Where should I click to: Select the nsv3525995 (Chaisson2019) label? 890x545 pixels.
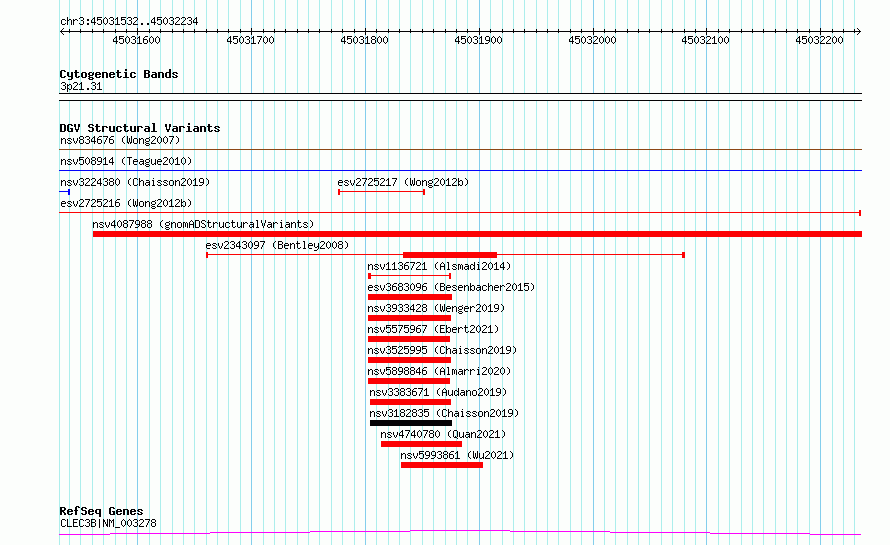pos(442,350)
